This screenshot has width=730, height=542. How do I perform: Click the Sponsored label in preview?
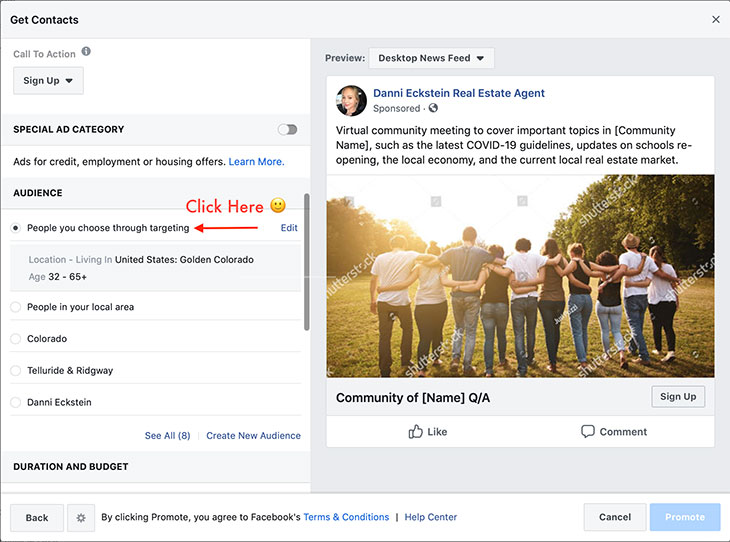[x=396, y=108]
